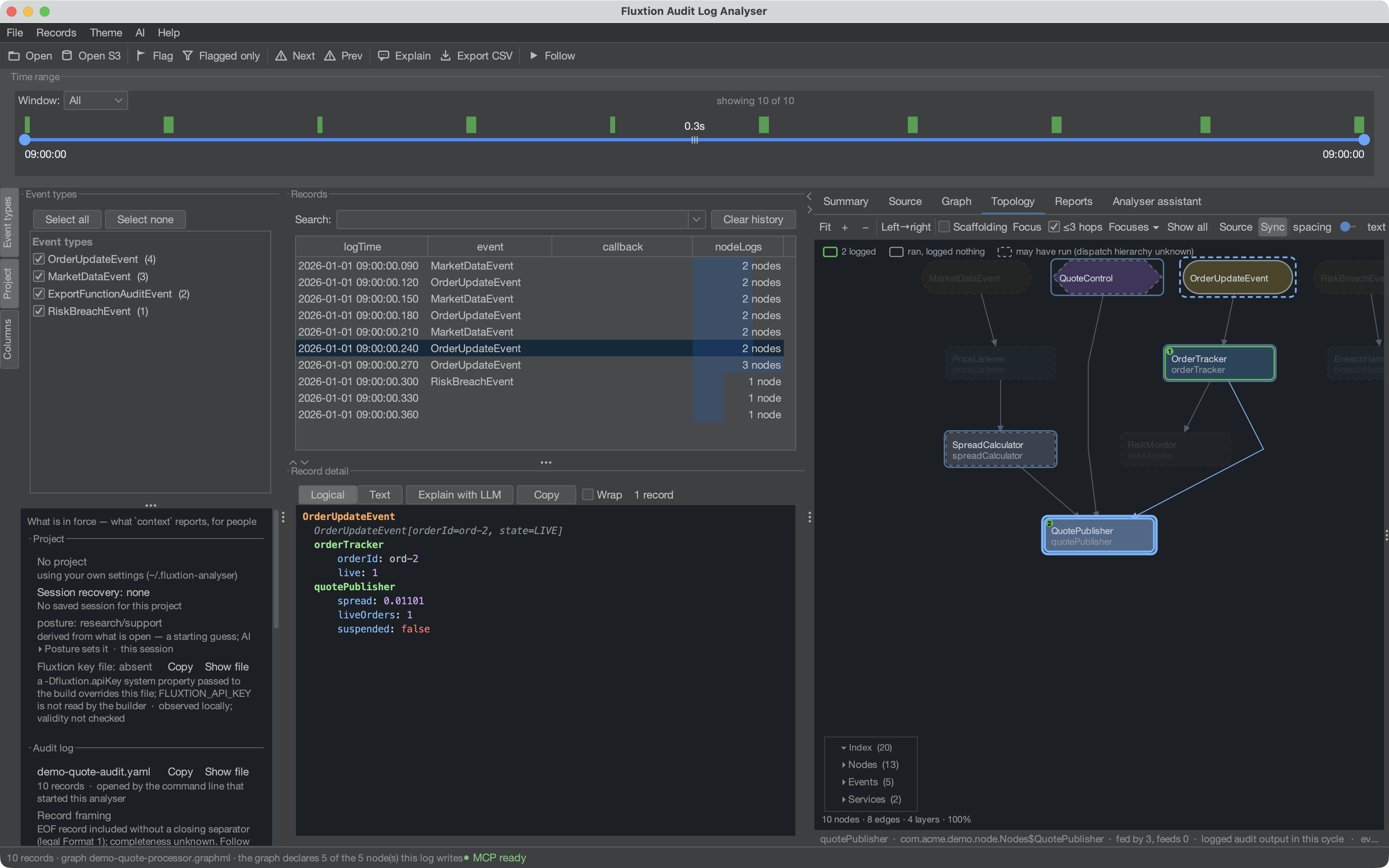Click the Flagged only filter icon

[x=188, y=56]
